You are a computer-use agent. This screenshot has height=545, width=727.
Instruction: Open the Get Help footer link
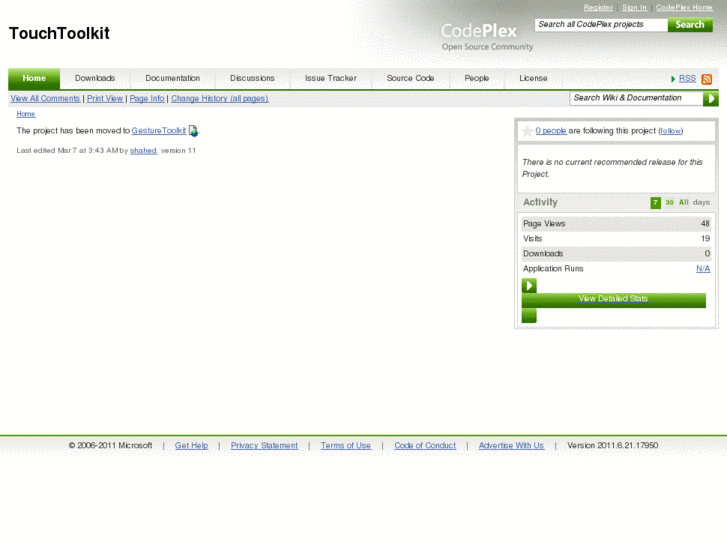191,446
